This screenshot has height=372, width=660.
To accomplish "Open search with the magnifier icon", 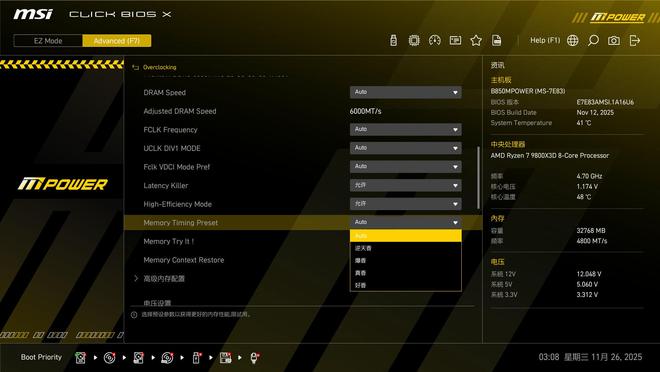I will [593, 40].
